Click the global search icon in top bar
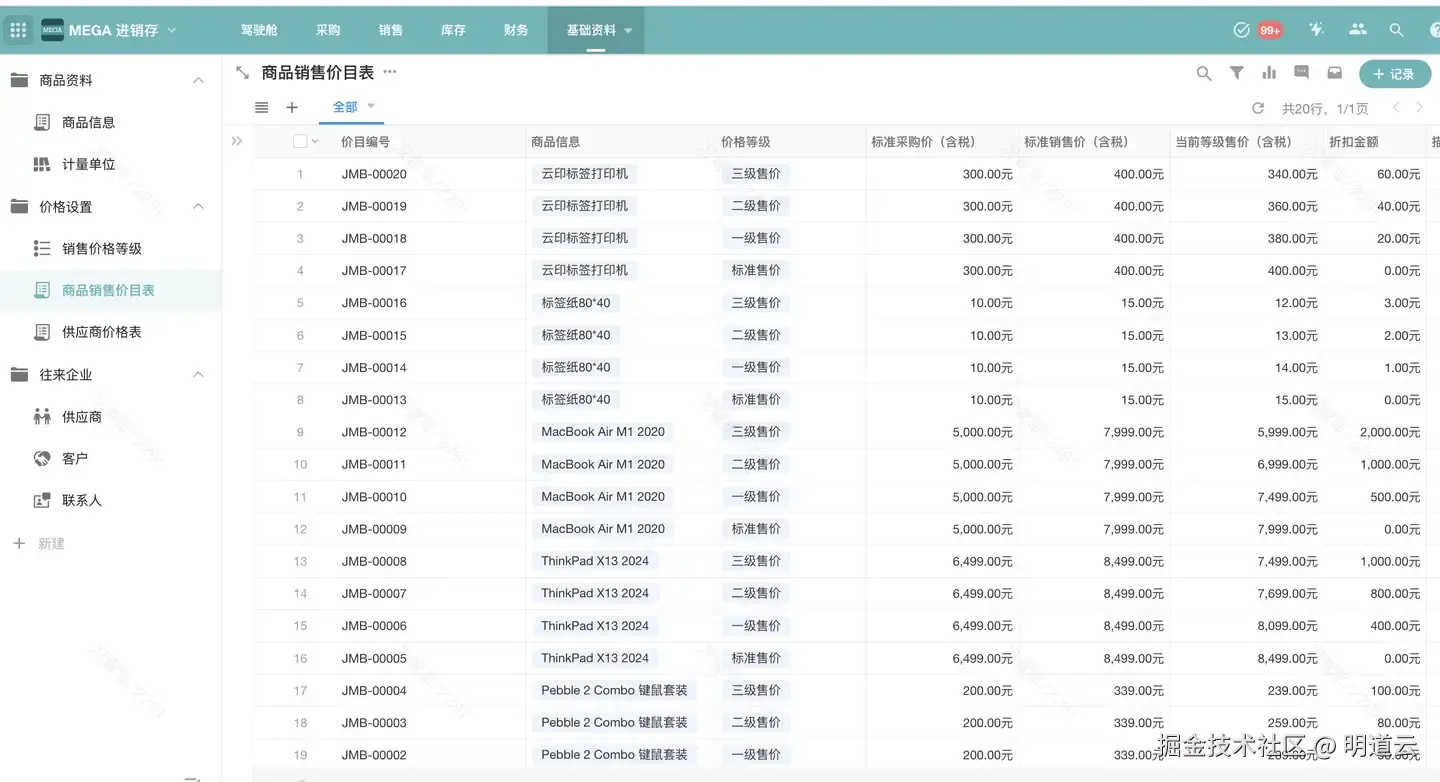The height and width of the screenshot is (782, 1440). [x=1397, y=30]
